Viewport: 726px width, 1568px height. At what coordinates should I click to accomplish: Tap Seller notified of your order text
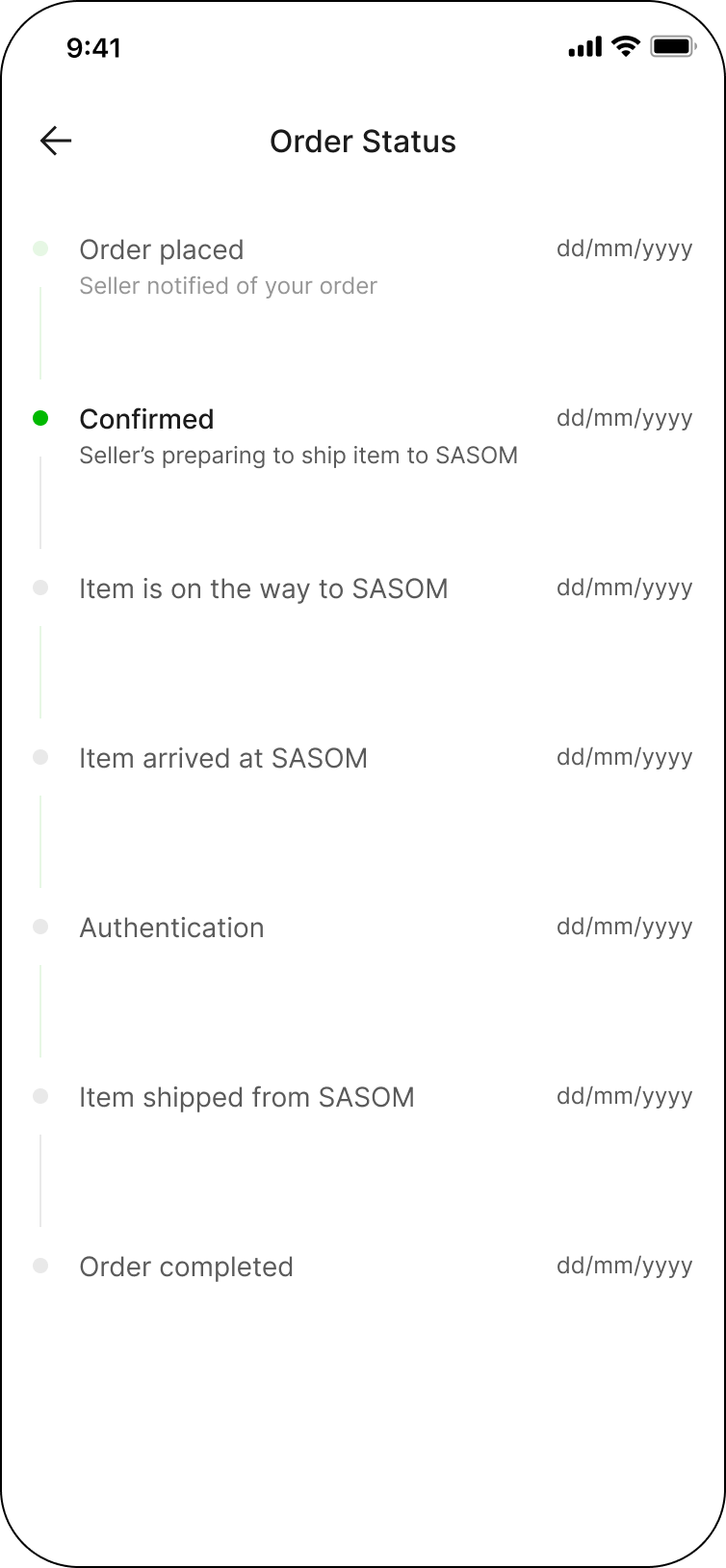(228, 286)
